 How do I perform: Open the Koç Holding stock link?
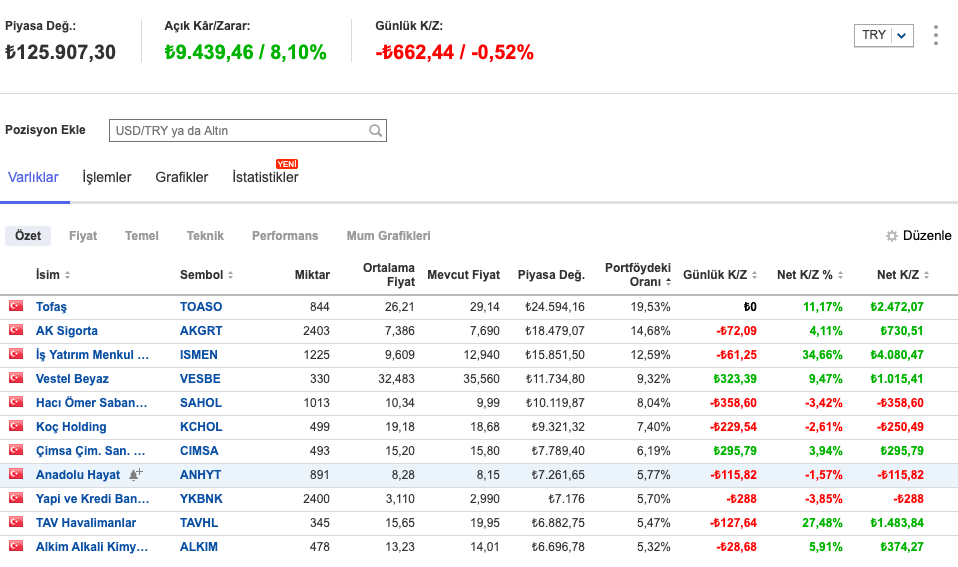[x=71, y=427]
